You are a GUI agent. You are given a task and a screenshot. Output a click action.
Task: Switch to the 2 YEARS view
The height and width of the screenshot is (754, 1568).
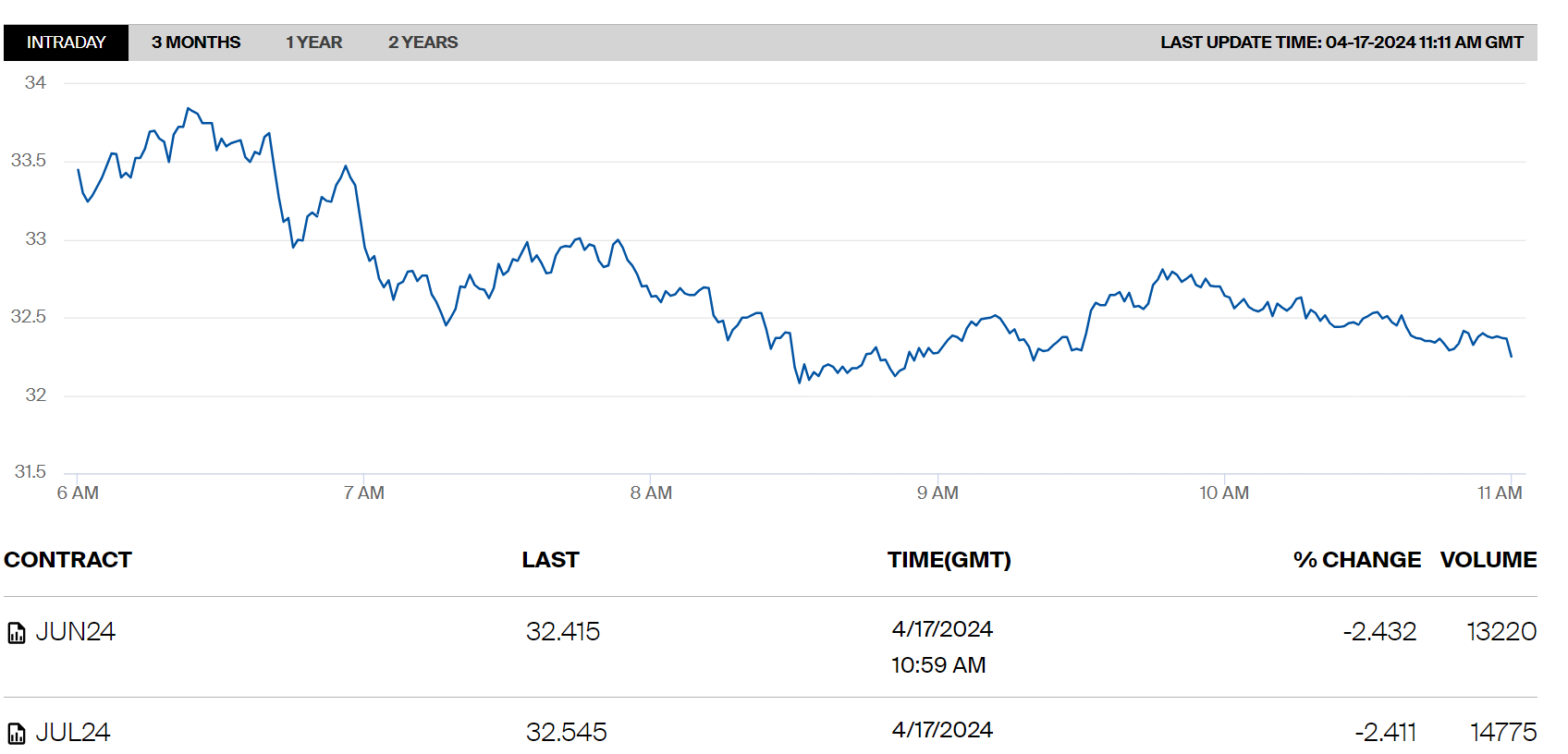pos(423,43)
